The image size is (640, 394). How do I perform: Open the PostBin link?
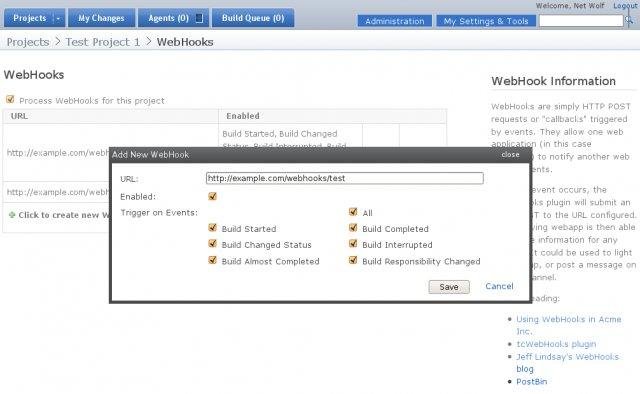tap(531, 382)
